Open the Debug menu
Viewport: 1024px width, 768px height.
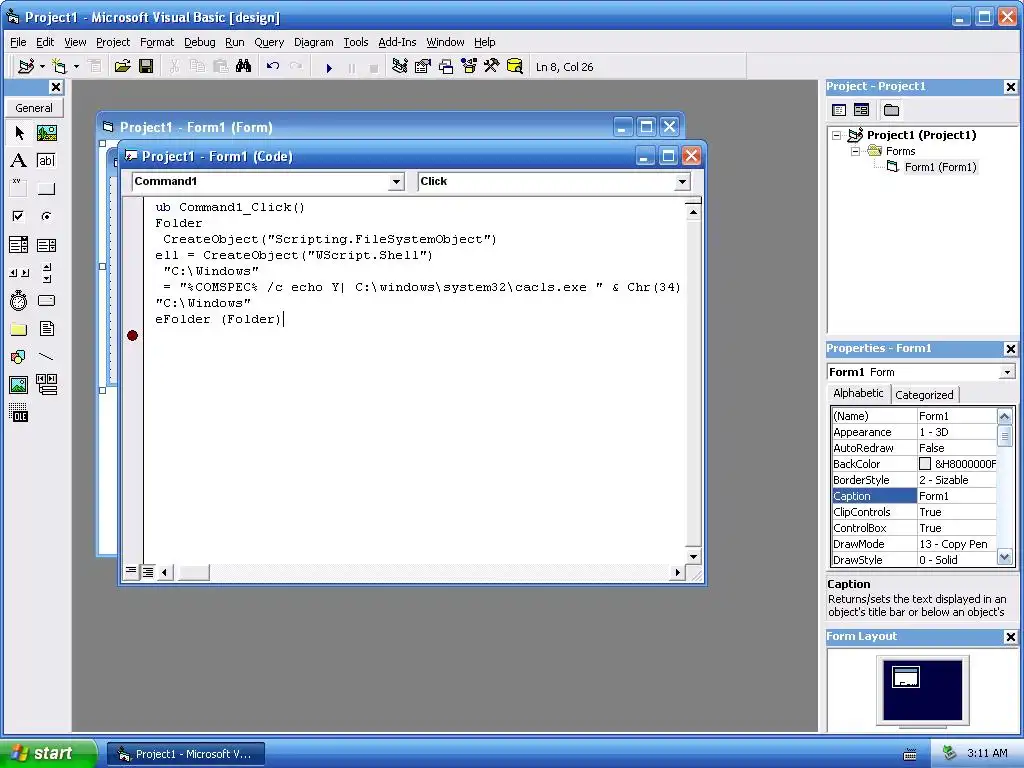point(200,42)
